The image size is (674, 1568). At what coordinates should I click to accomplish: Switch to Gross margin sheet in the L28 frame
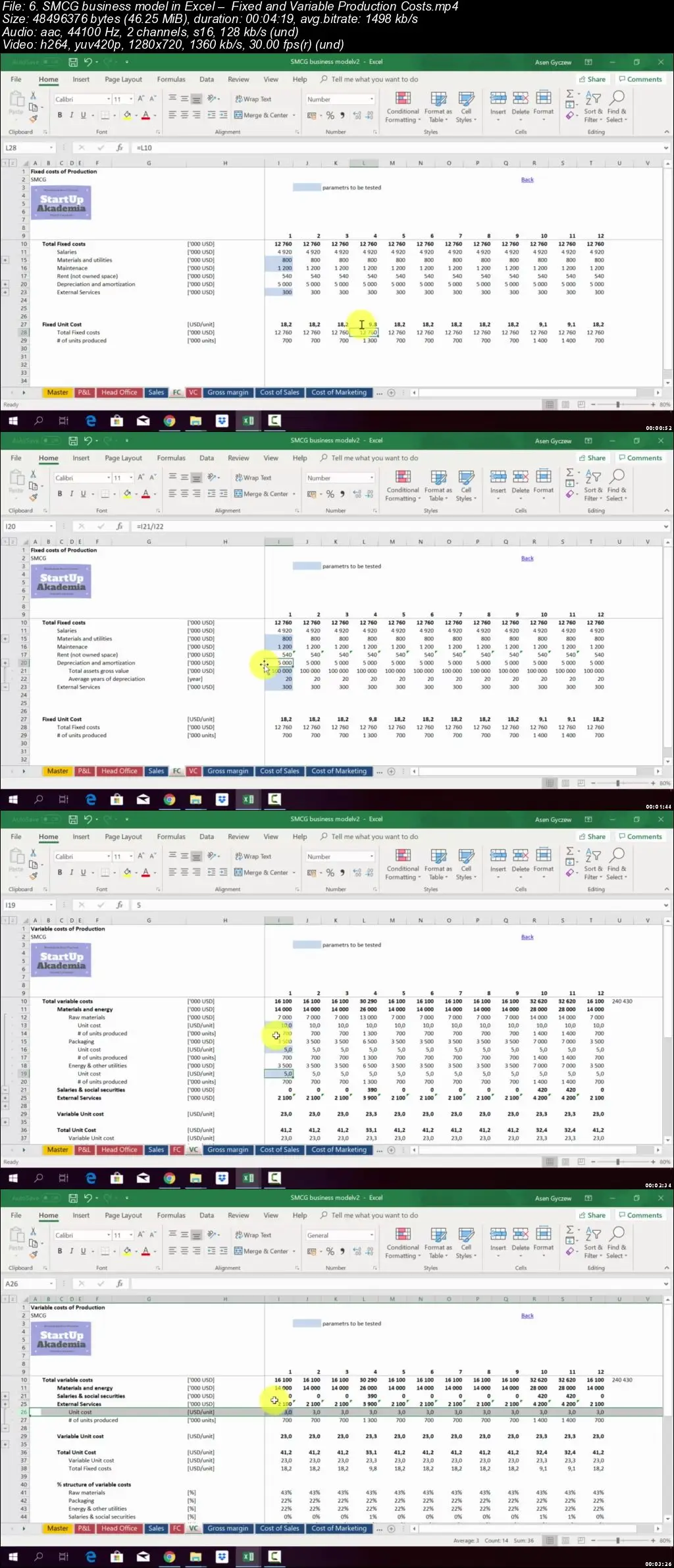tap(228, 392)
